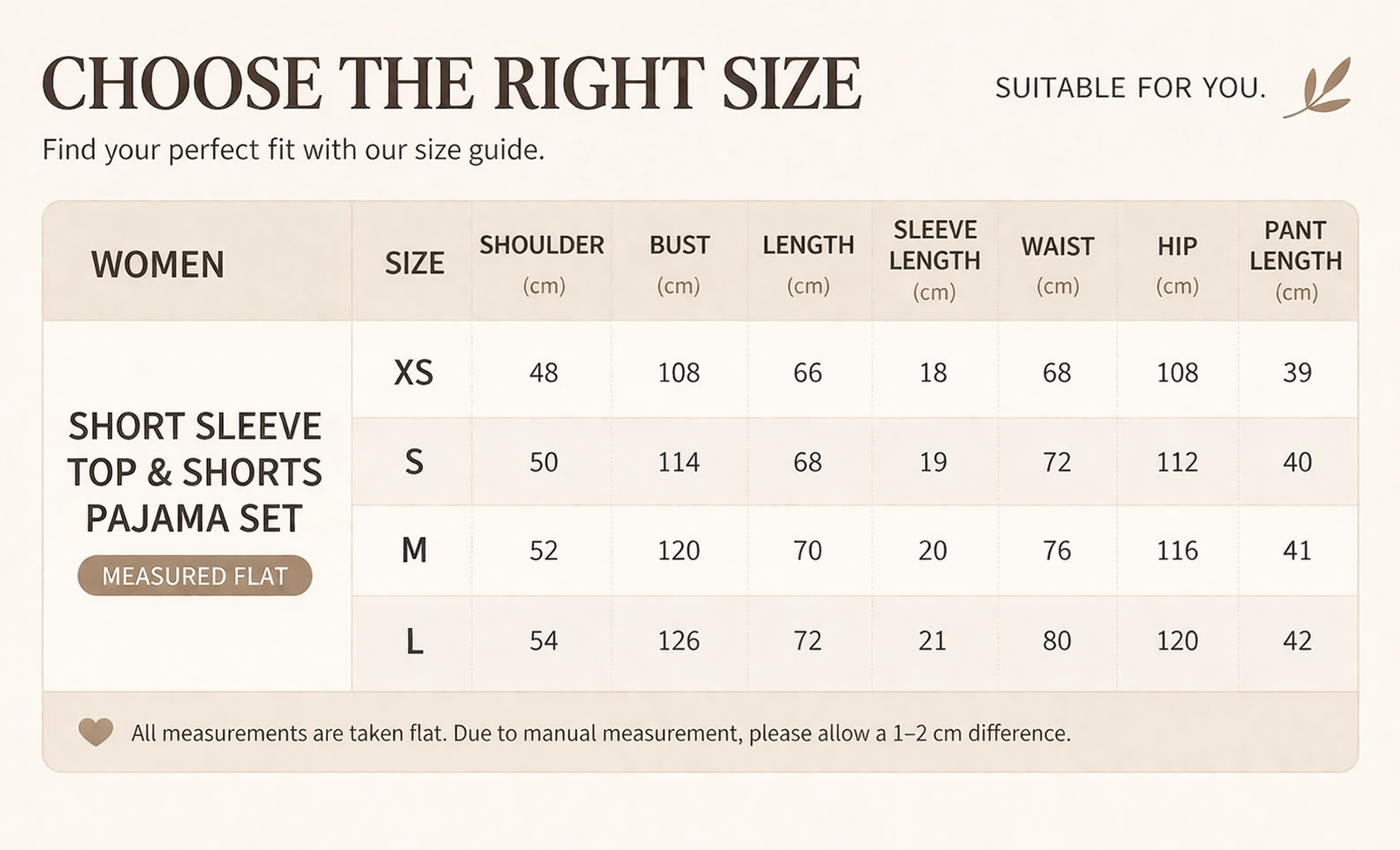Select the S size label

point(414,462)
